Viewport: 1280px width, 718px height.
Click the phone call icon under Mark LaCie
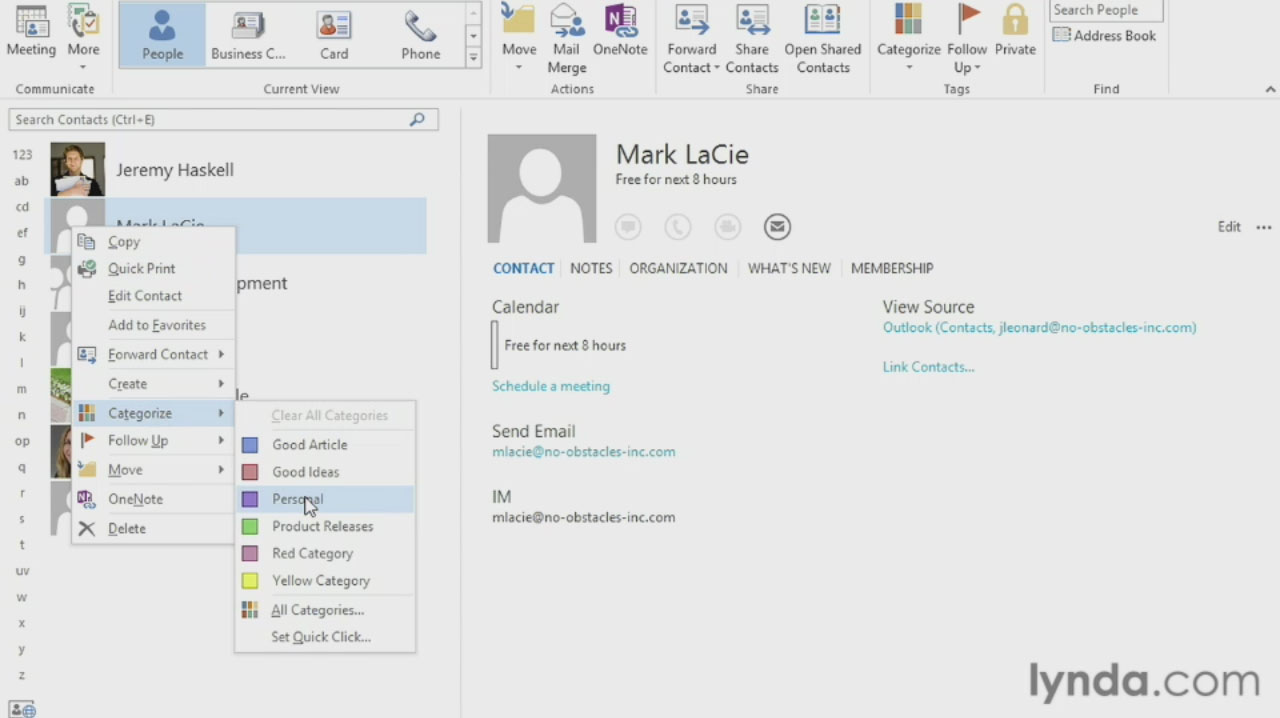pyautogui.click(x=678, y=227)
